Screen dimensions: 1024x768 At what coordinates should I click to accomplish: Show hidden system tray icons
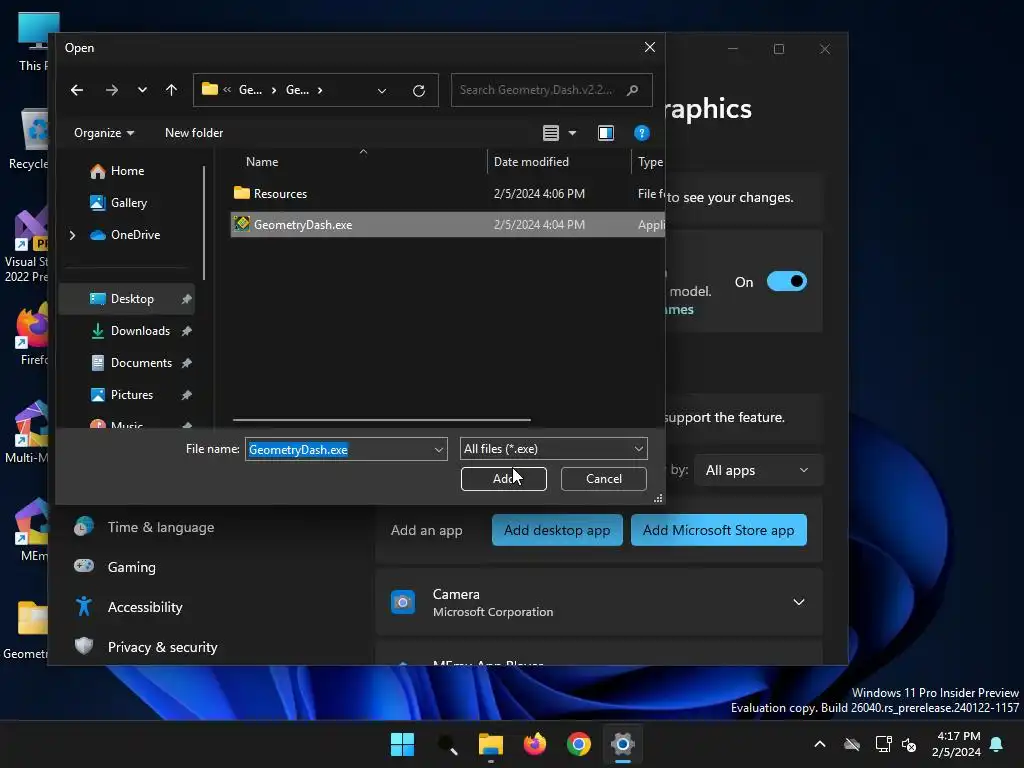coord(820,744)
